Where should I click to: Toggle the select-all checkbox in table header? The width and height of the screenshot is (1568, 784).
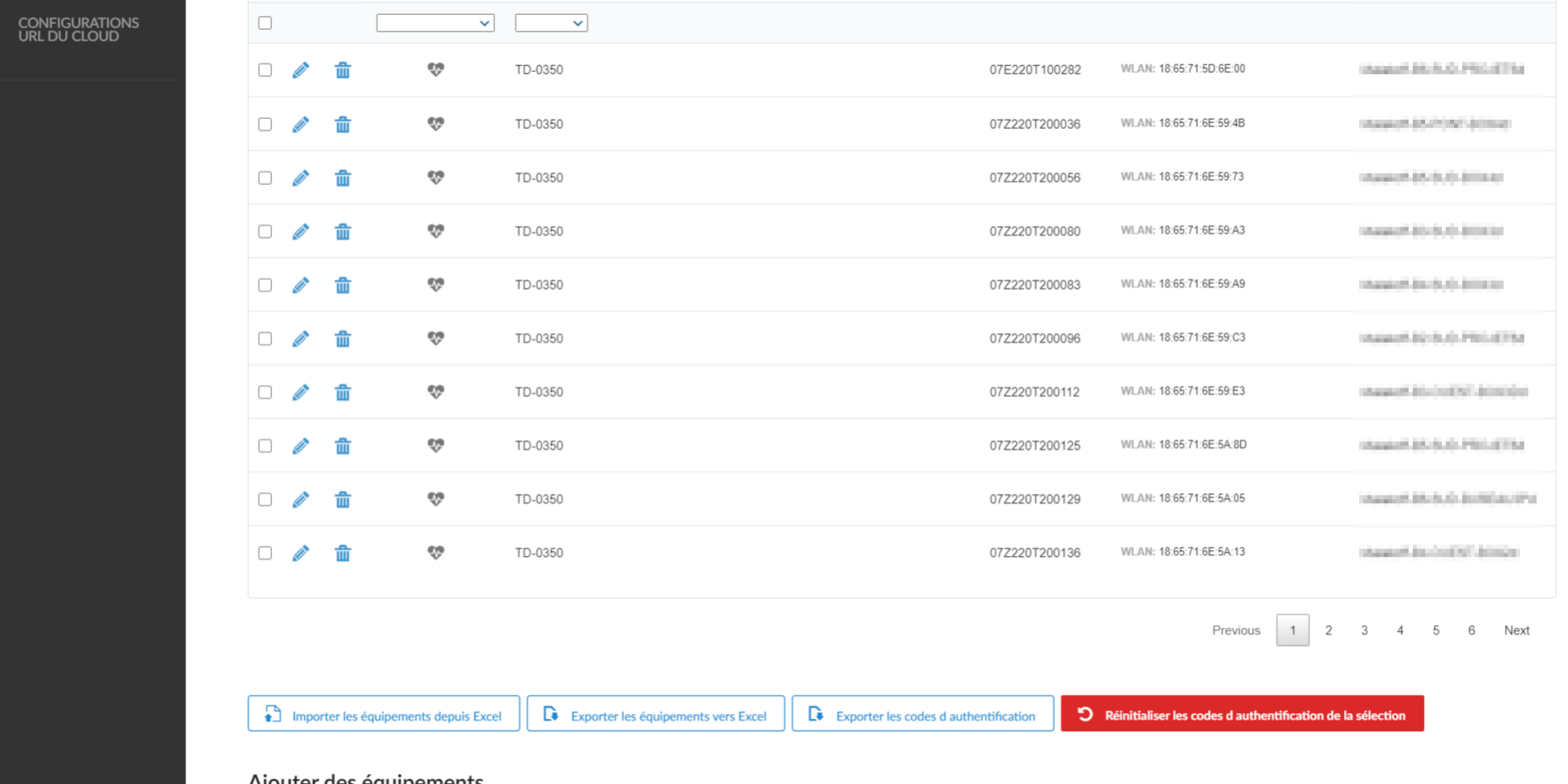pos(265,23)
